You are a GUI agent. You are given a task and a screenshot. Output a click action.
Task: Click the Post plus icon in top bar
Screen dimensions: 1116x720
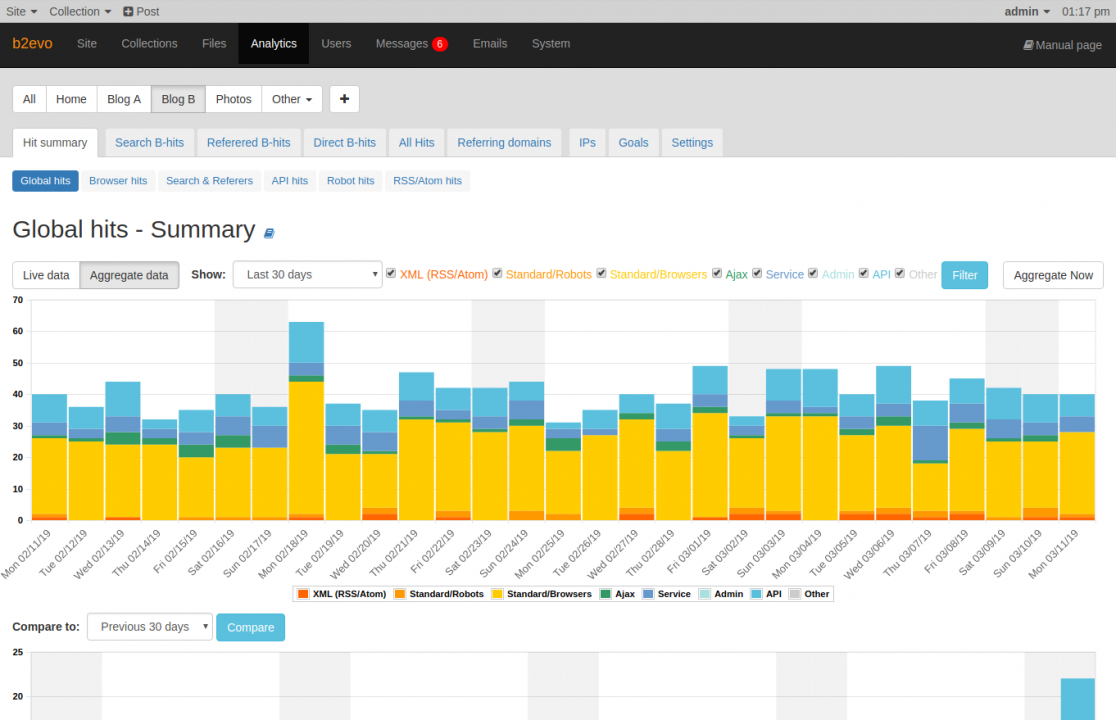pos(128,11)
